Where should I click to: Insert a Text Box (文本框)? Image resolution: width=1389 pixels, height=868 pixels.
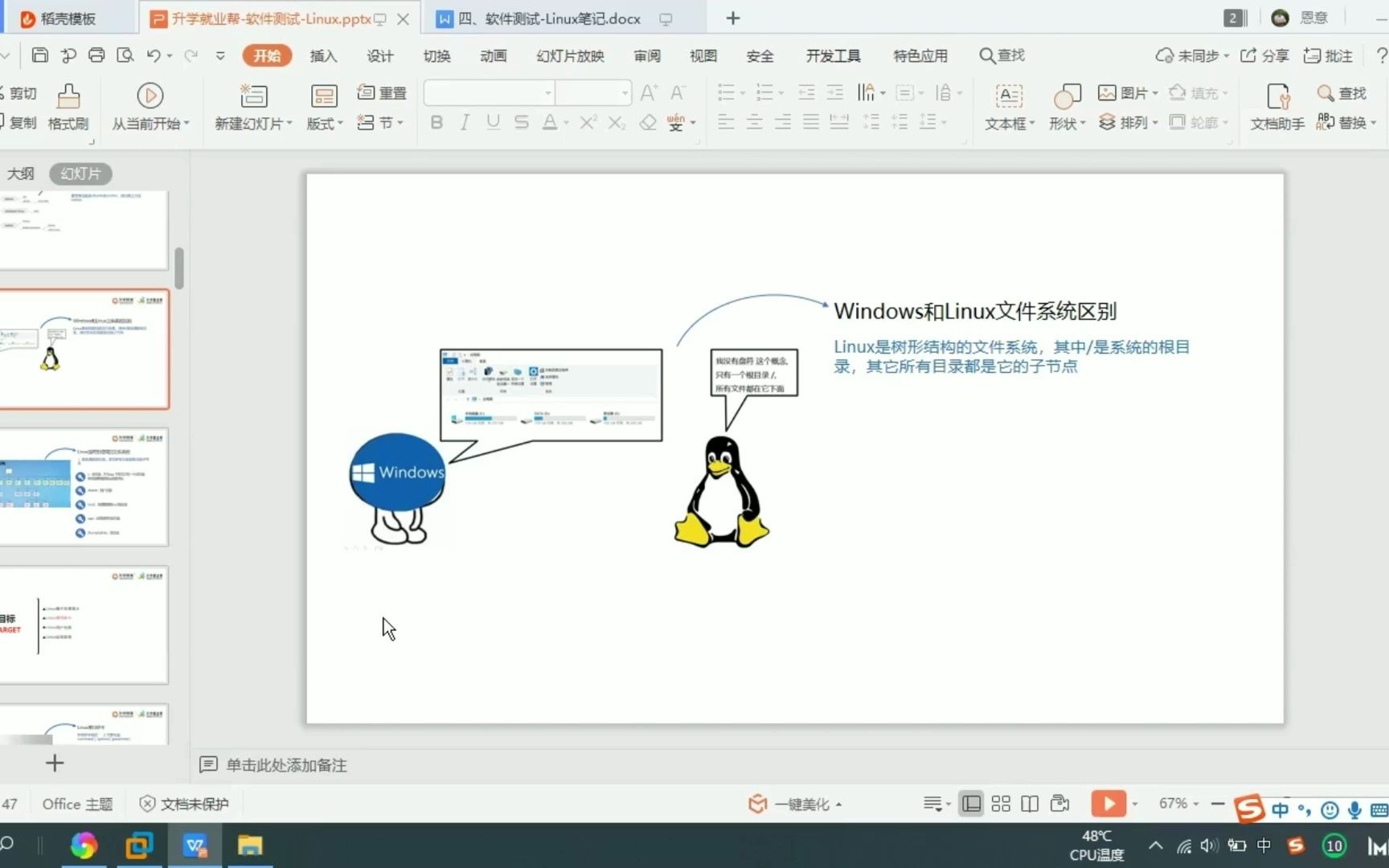click(x=1009, y=107)
